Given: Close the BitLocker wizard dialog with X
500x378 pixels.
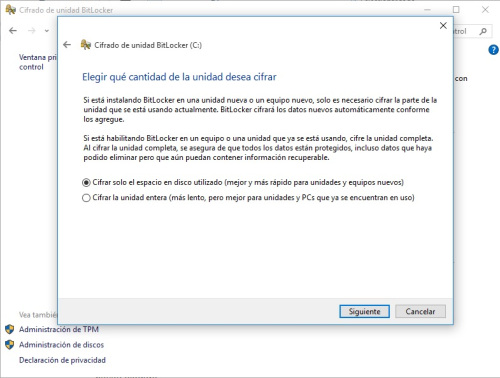Looking at the screenshot, I should pos(443,26).
